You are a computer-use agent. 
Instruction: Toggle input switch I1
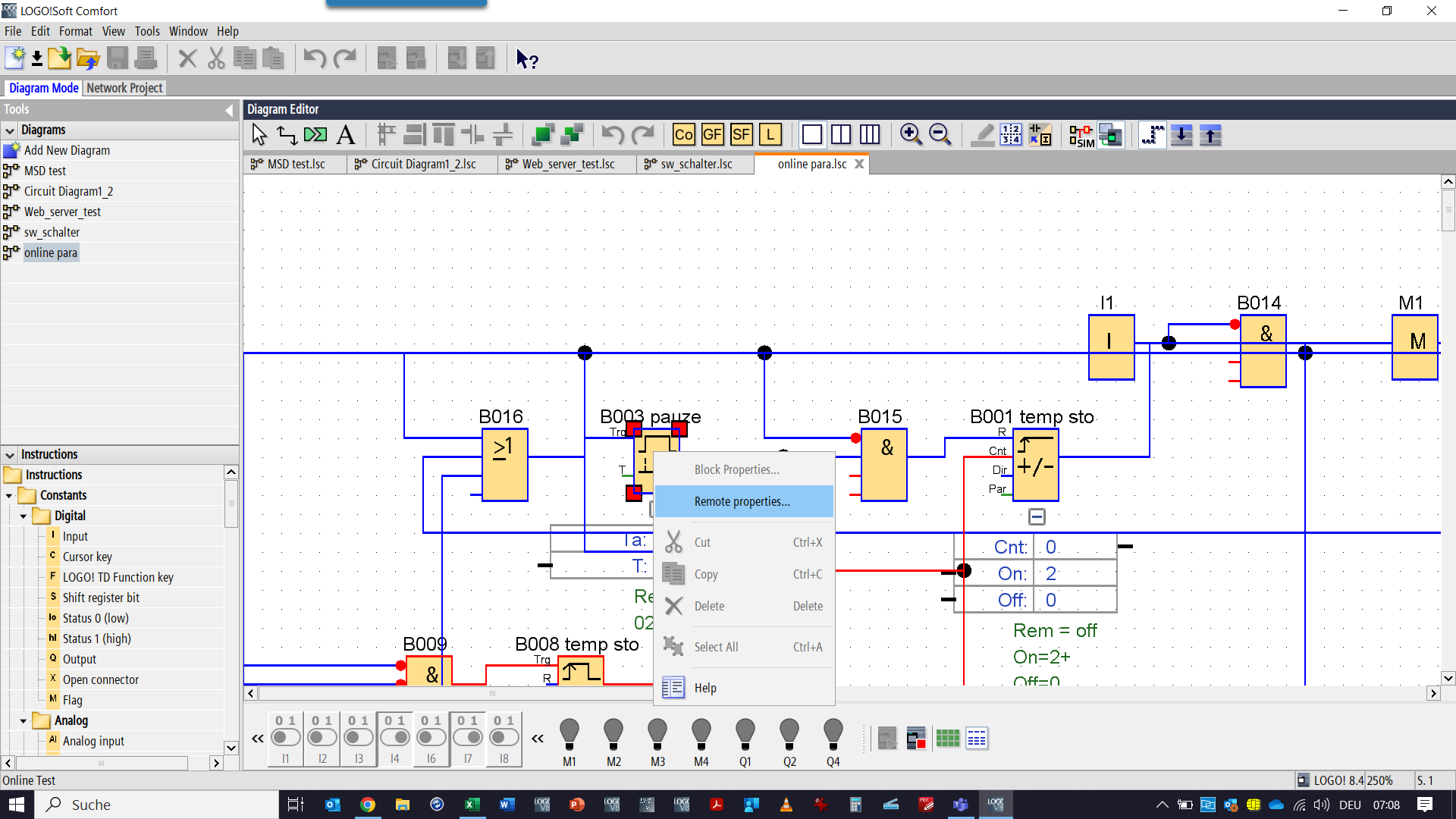click(286, 737)
